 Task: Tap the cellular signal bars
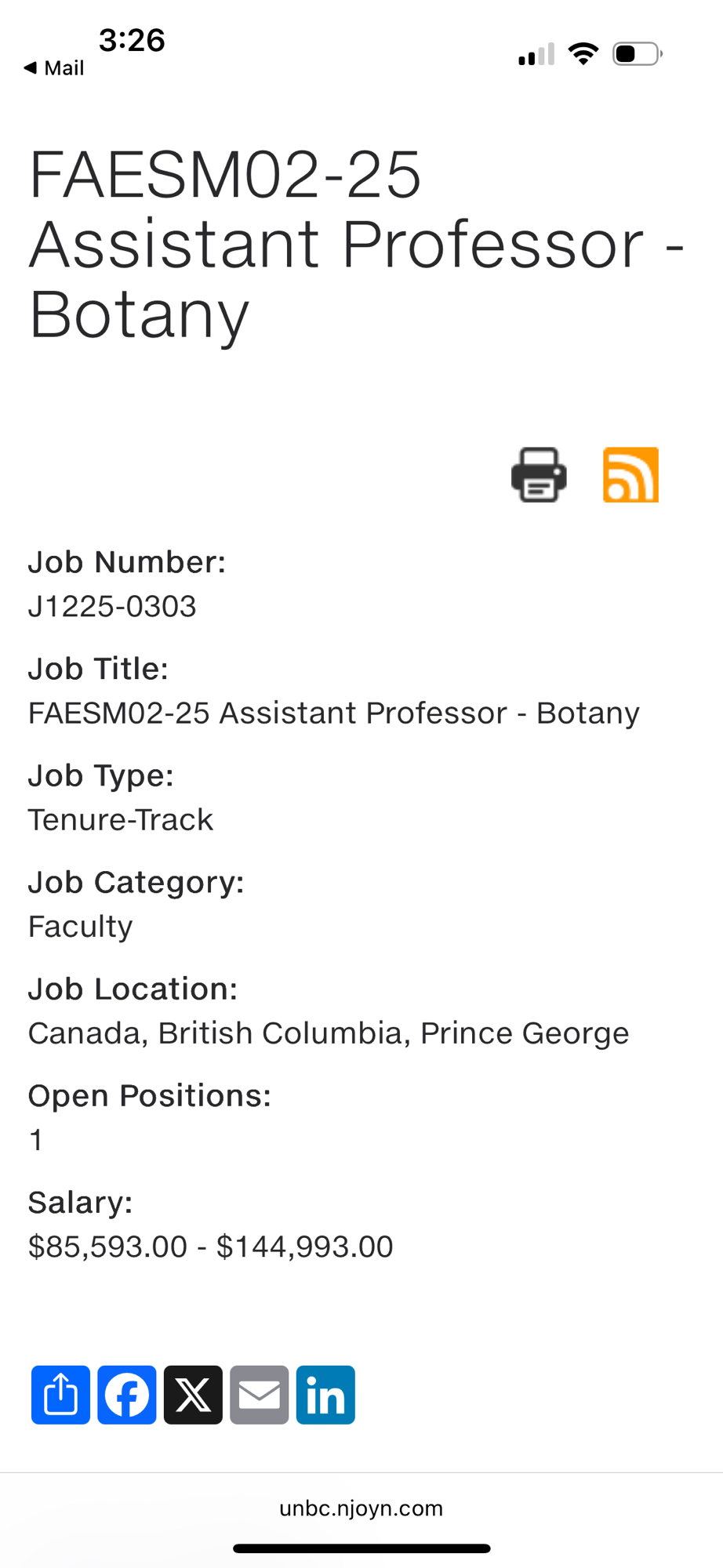[536, 54]
